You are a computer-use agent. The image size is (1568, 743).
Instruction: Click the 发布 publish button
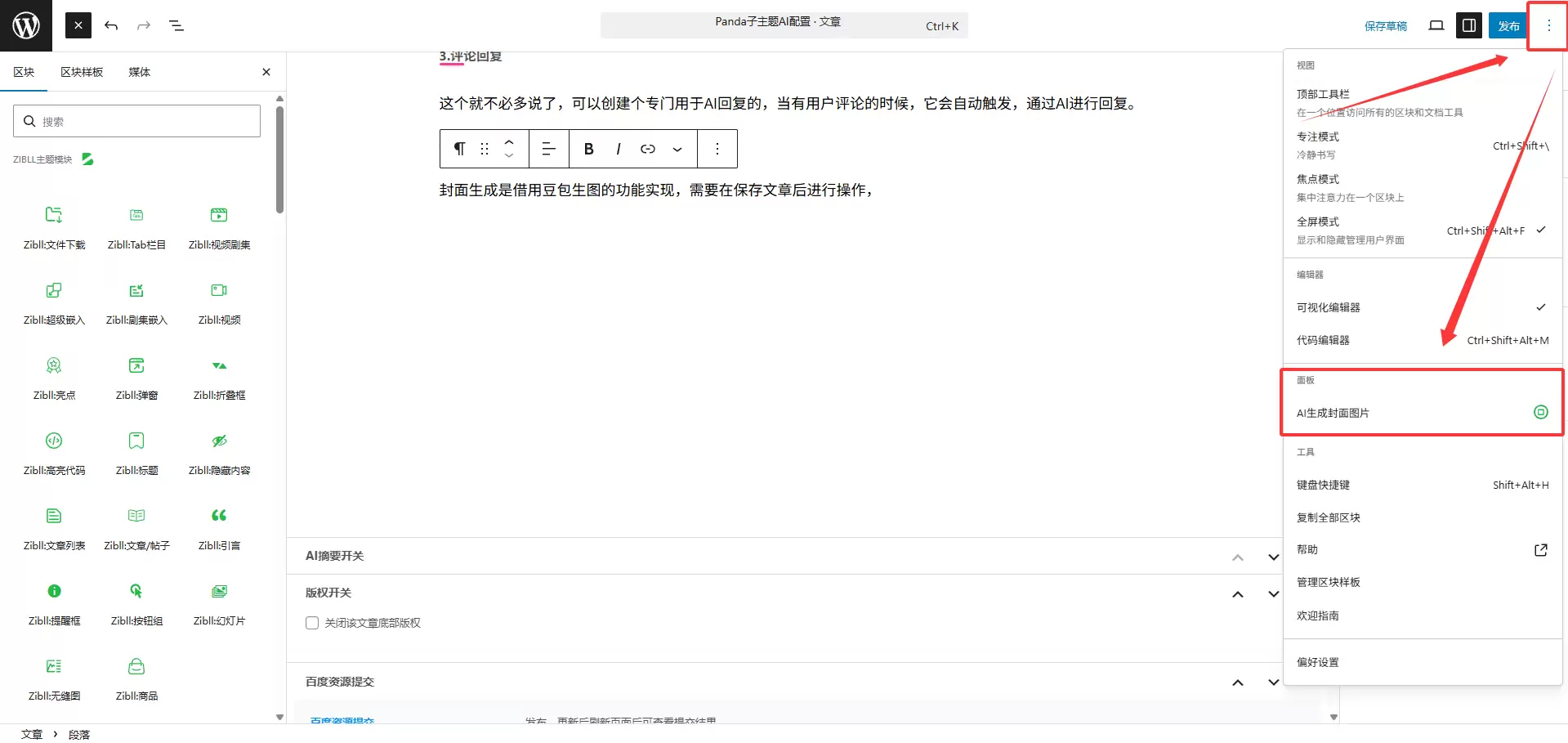pos(1508,25)
